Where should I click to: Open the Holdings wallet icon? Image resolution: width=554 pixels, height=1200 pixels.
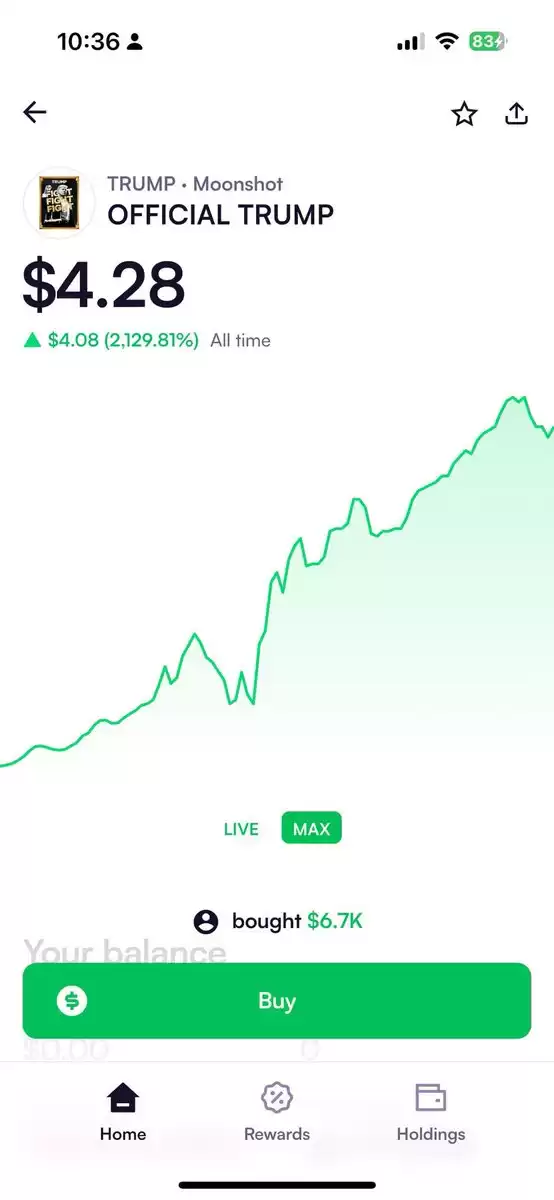[x=431, y=1098]
